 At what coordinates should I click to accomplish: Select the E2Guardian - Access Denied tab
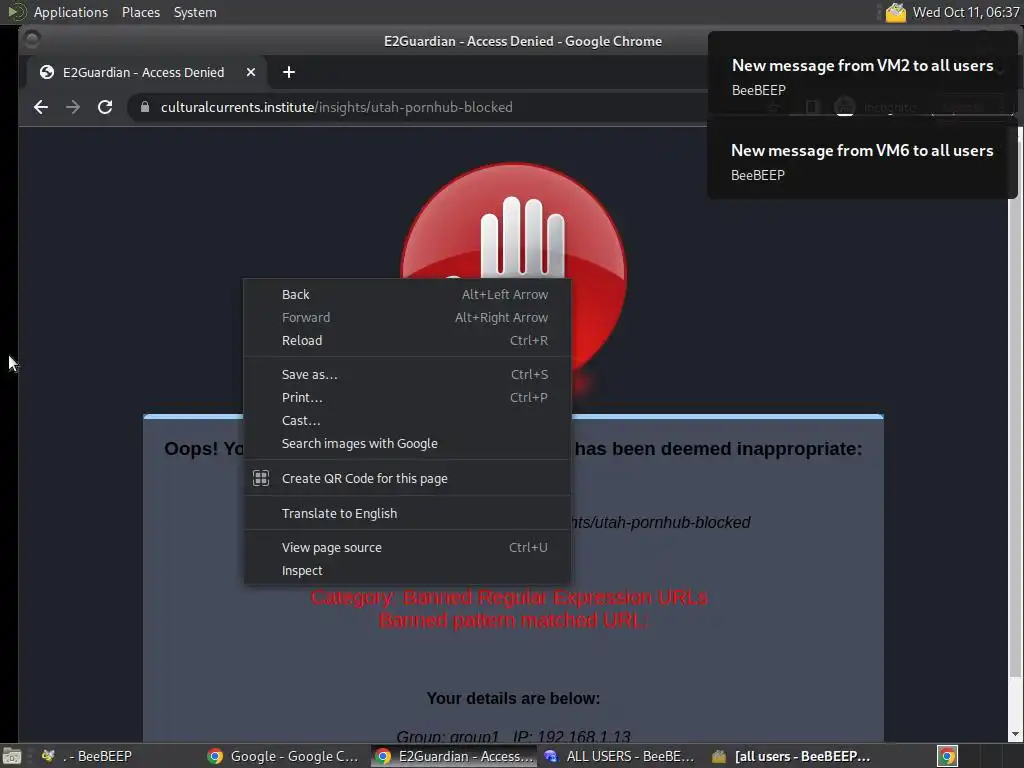147,72
